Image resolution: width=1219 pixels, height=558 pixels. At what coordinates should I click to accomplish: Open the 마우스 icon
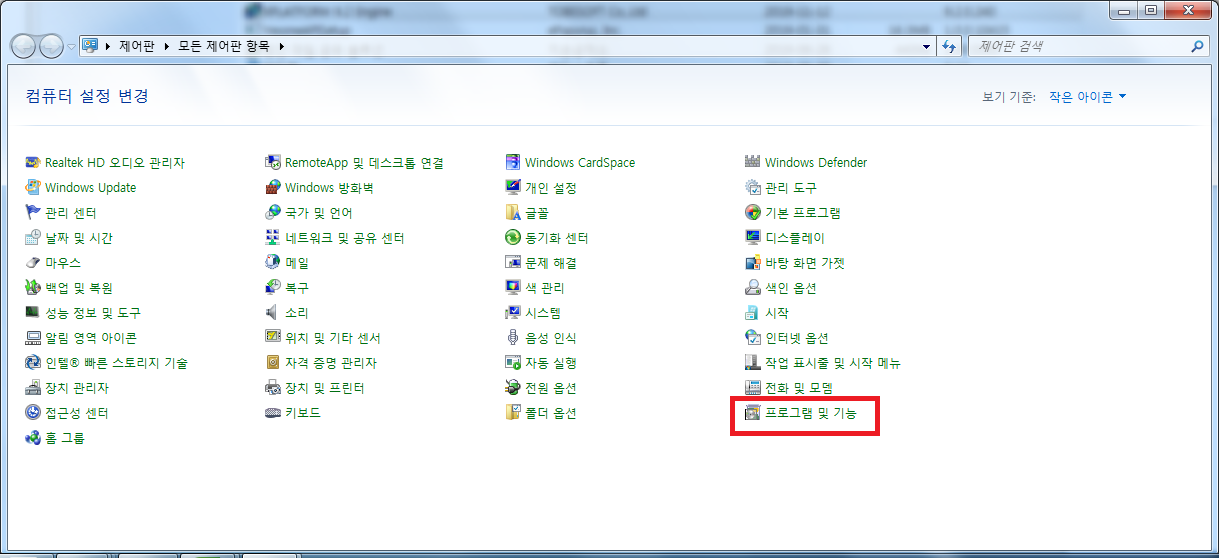pos(33,262)
